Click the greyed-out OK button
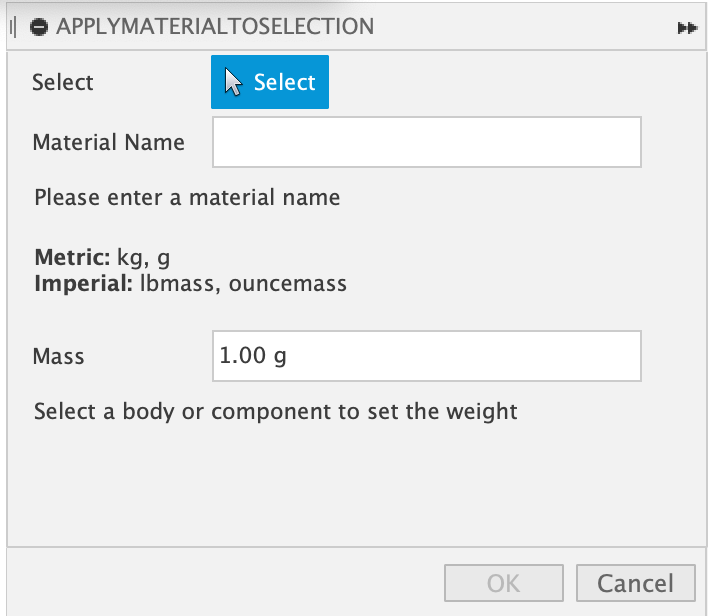This screenshot has width=708, height=616. pyautogui.click(x=505, y=583)
